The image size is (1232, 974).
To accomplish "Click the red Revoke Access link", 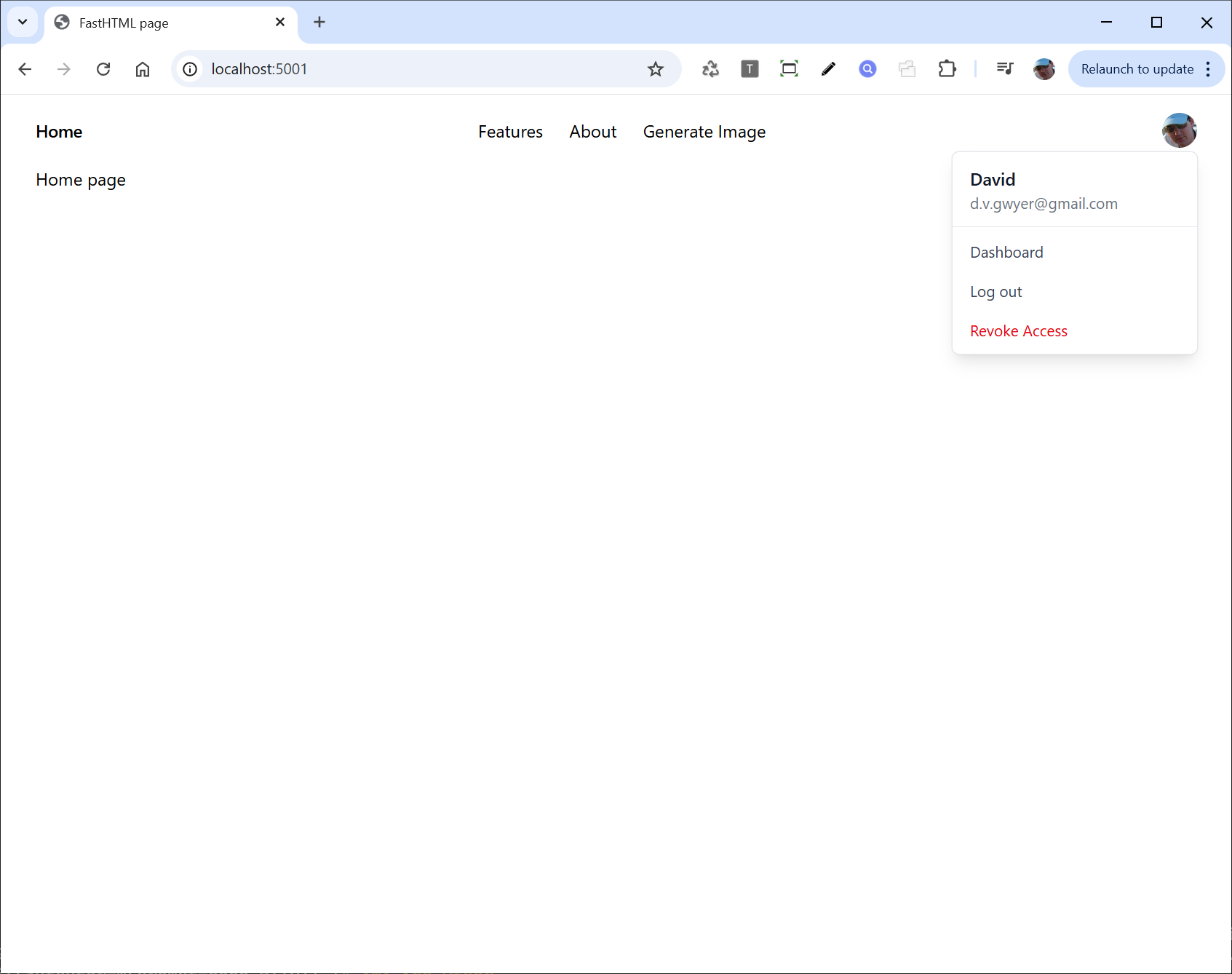I will pos(1018,331).
